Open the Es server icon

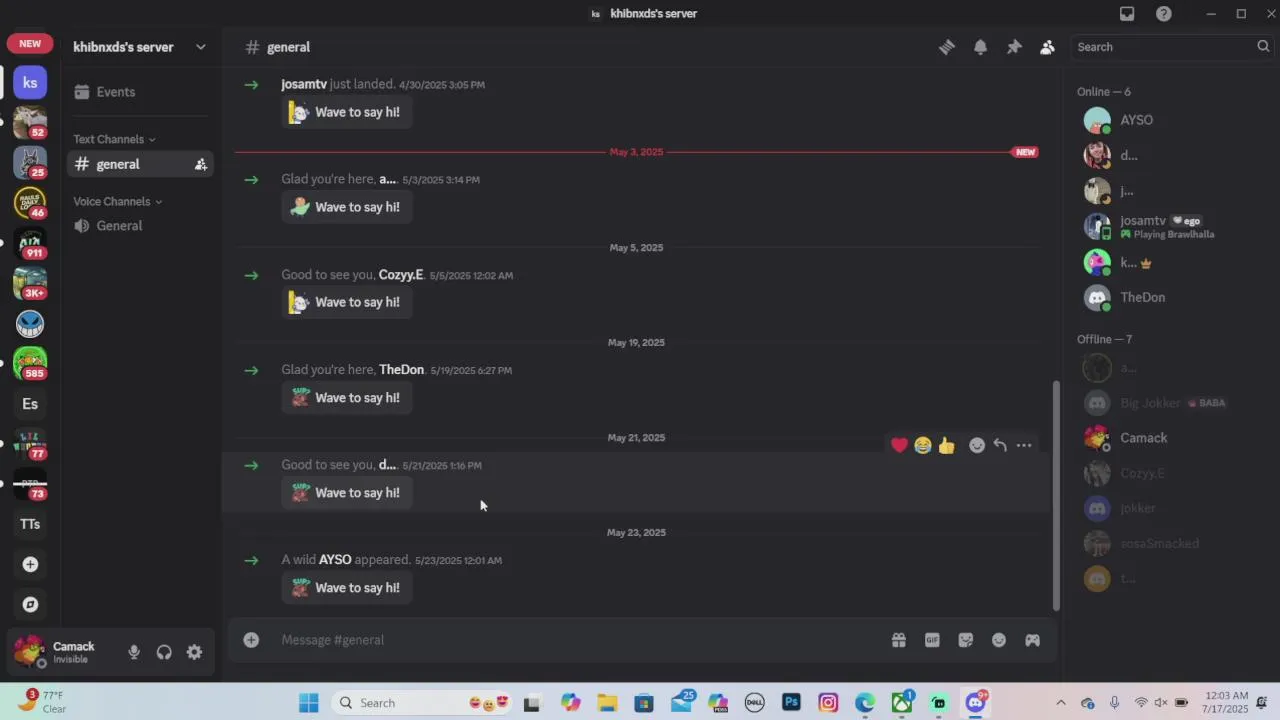pyautogui.click(x=30, y=404)
